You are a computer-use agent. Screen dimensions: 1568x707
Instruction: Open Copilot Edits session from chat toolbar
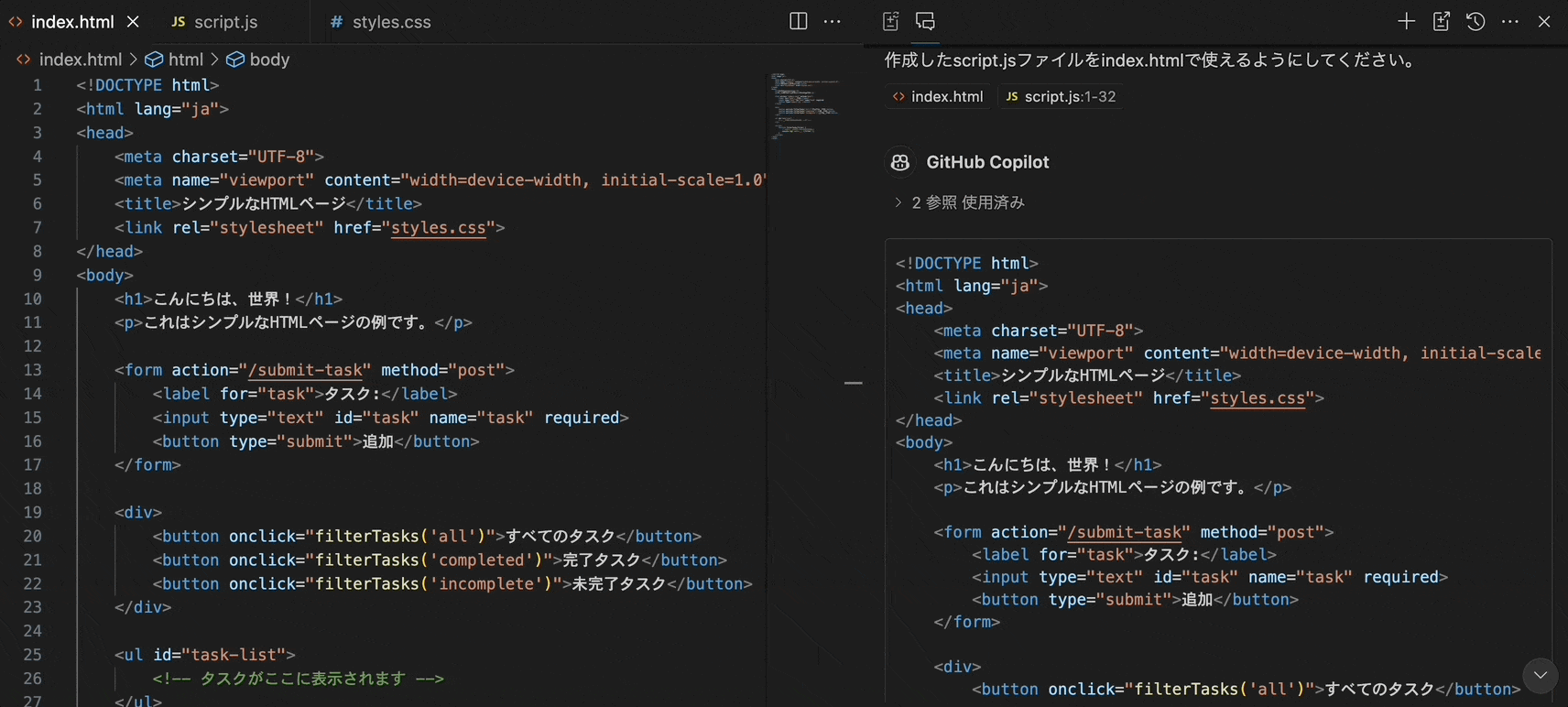pos(1442,21)
